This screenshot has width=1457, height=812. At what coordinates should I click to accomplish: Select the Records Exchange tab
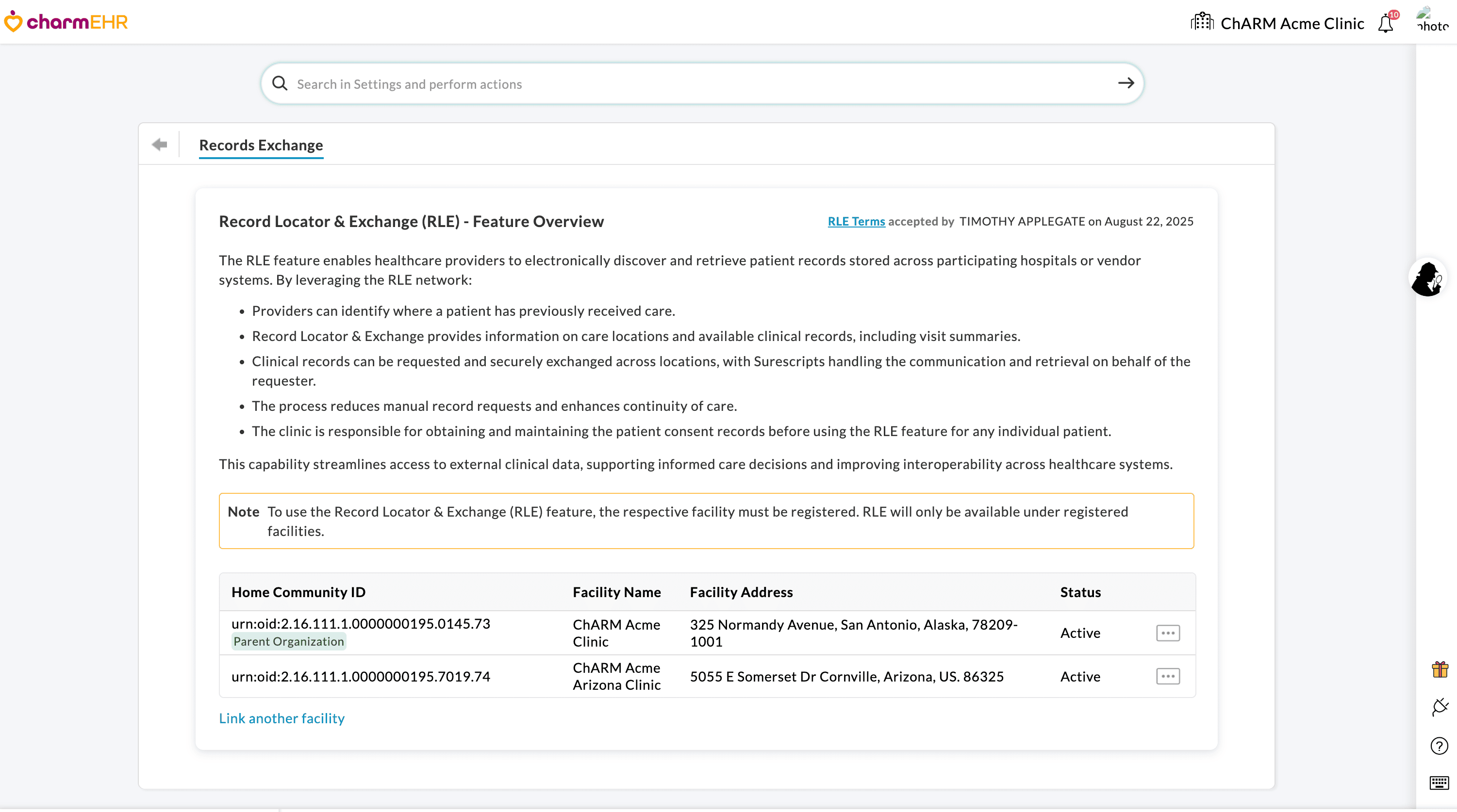pos(261,146)
